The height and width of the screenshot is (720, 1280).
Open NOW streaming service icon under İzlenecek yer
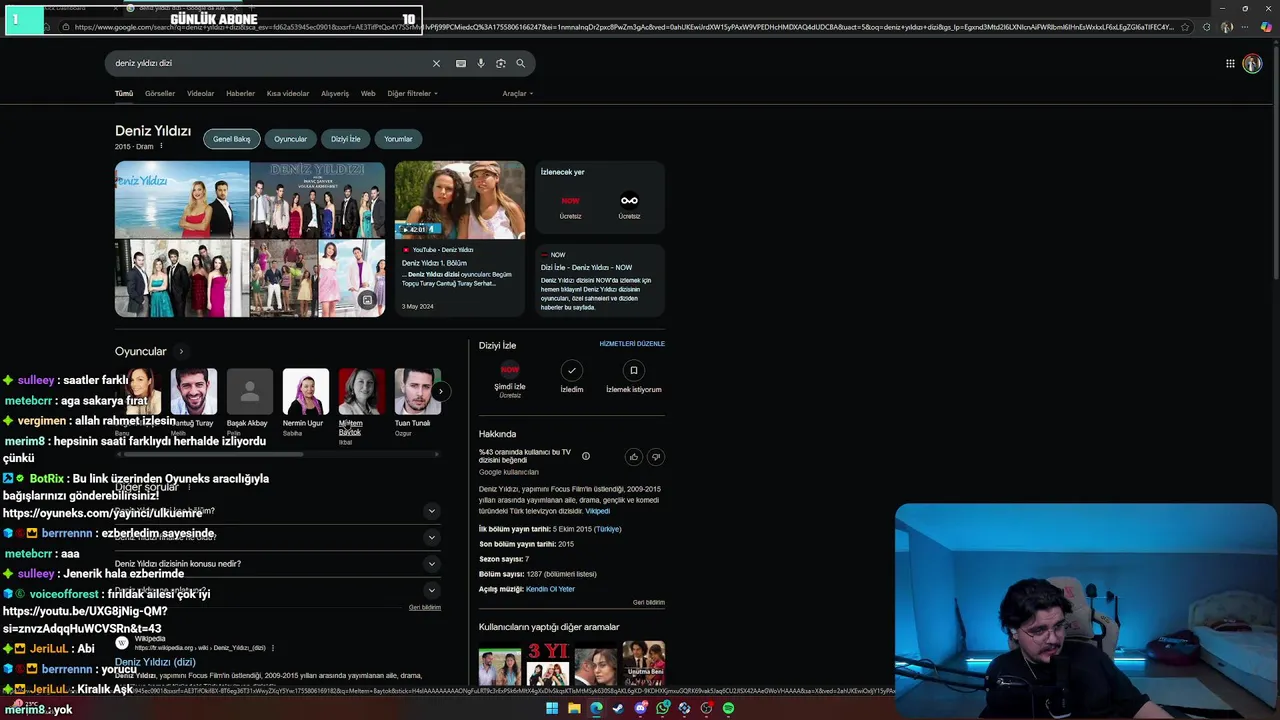(x=570, y=201)
